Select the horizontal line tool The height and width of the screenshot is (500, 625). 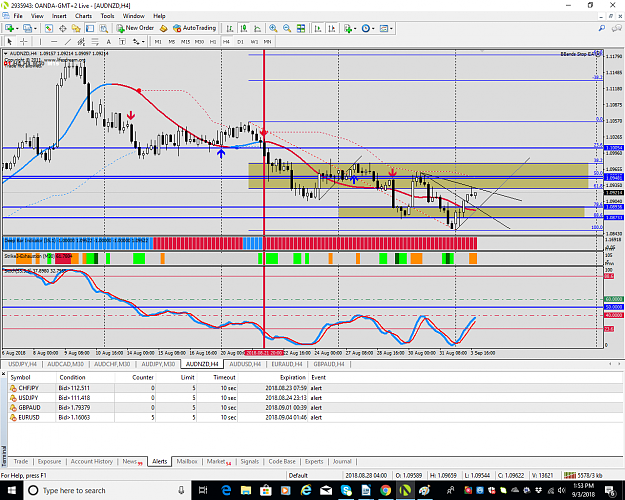54,41
